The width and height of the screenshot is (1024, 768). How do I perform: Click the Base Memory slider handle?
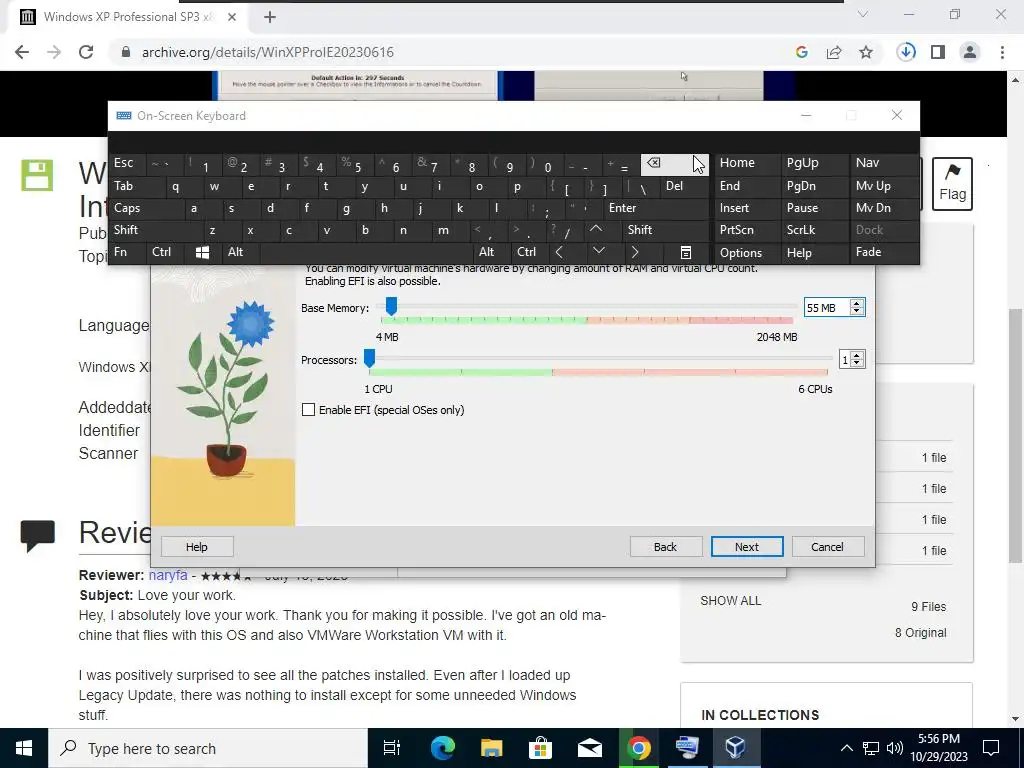pos(391,306)
